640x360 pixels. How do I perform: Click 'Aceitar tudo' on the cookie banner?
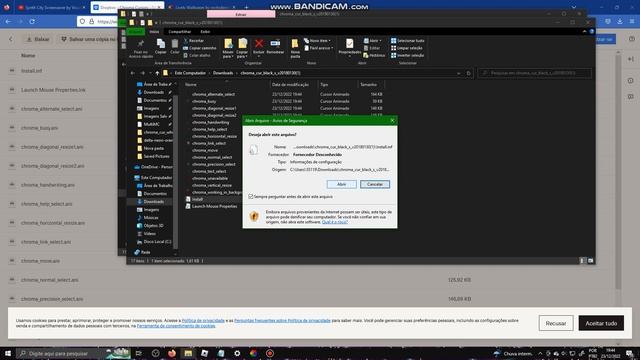(x=601, y=323)
